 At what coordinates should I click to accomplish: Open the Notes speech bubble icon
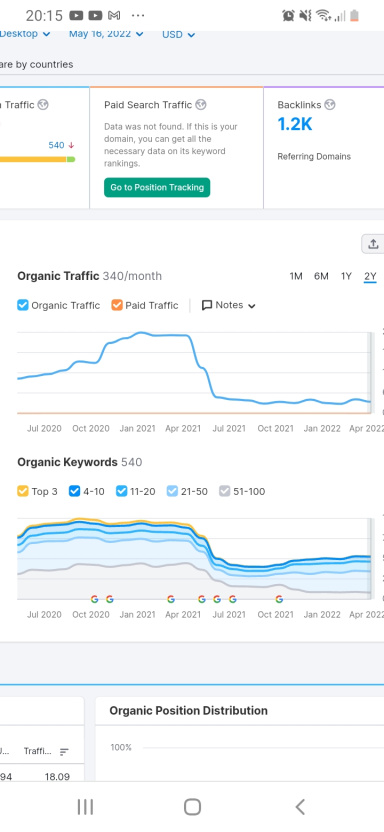[x=207, y=305]
